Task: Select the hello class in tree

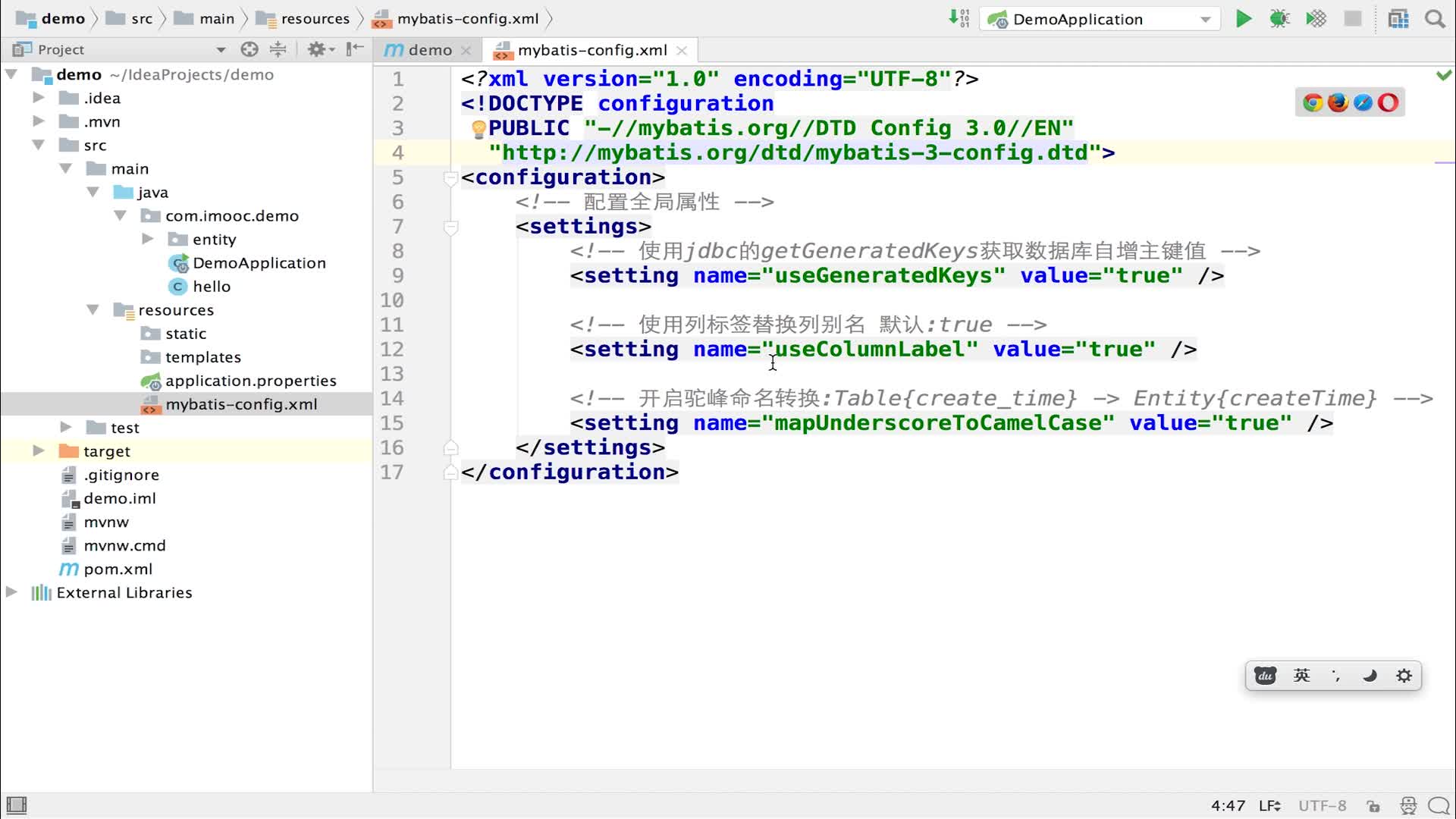Action: [212, 286]
